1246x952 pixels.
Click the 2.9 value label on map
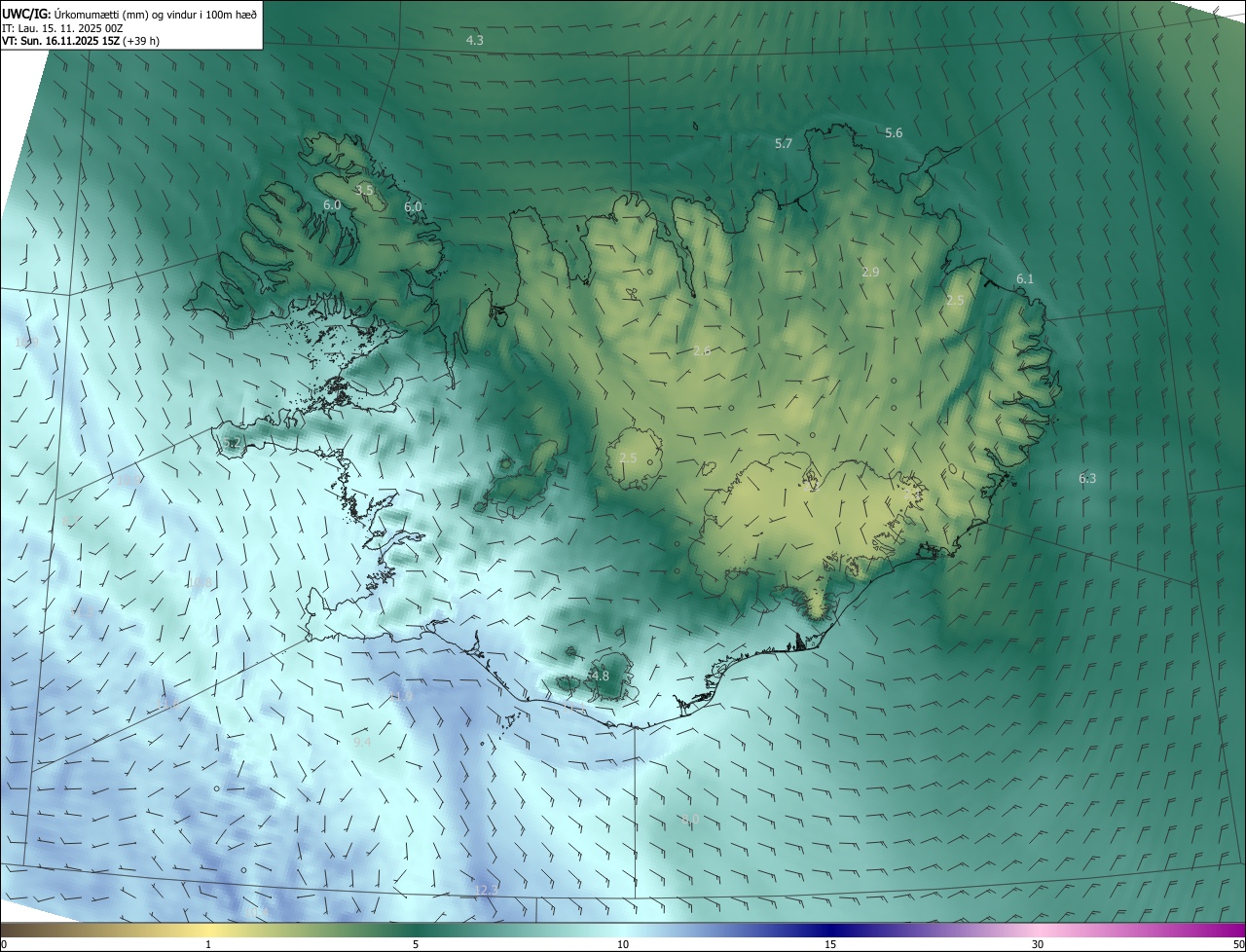tap(870, 272)
